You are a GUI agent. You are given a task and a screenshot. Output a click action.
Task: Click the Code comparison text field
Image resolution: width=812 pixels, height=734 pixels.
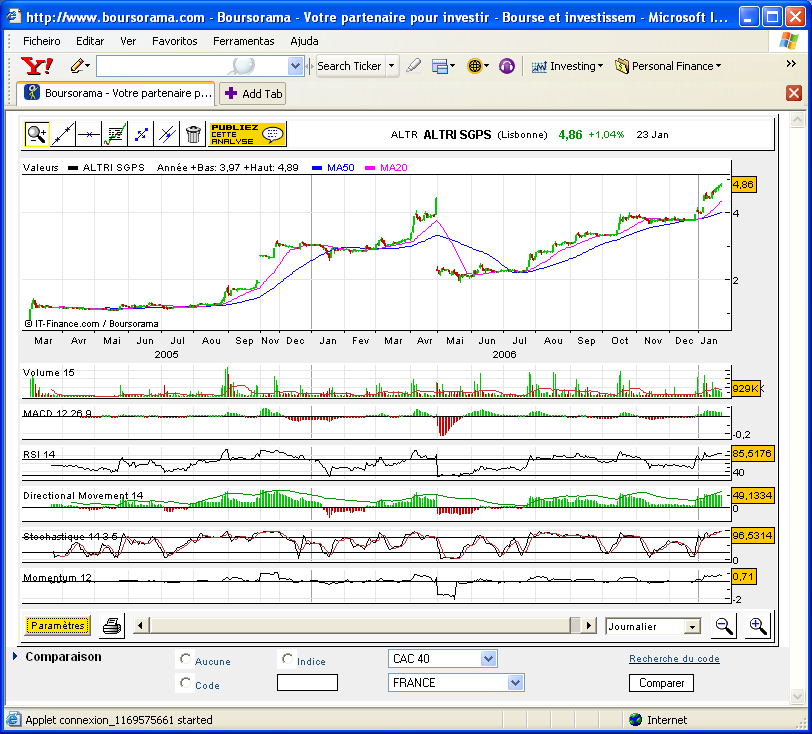coord(307,683)
